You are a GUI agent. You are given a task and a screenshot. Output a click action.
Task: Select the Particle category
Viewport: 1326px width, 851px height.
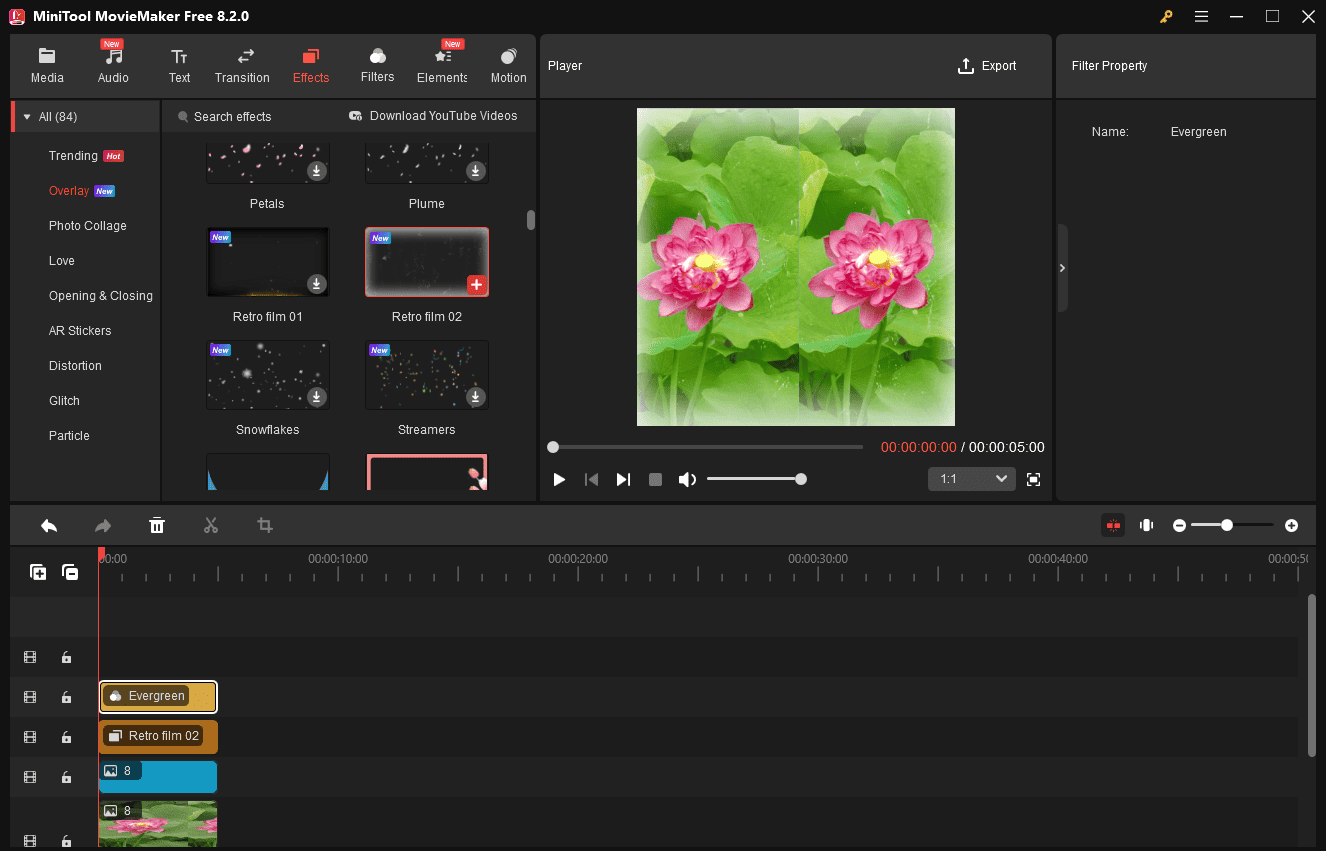(x=69, y=436)
